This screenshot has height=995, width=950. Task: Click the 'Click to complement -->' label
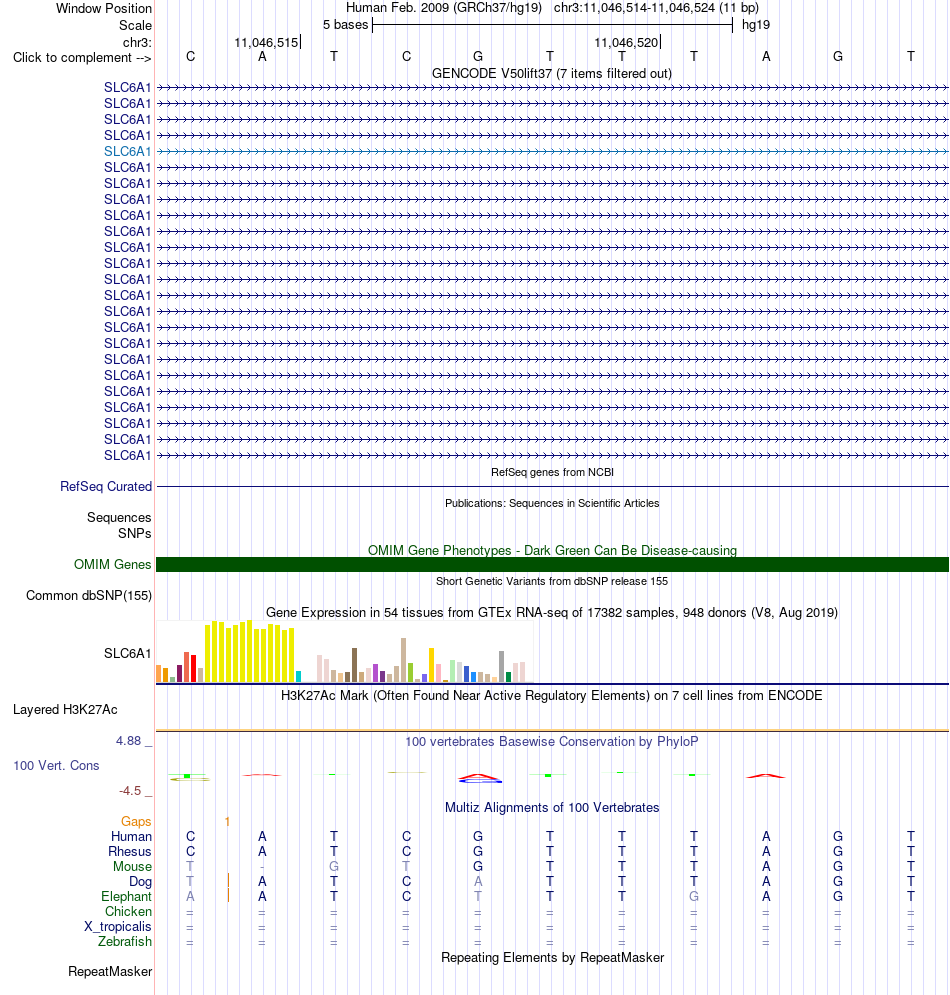pos(82,58)
